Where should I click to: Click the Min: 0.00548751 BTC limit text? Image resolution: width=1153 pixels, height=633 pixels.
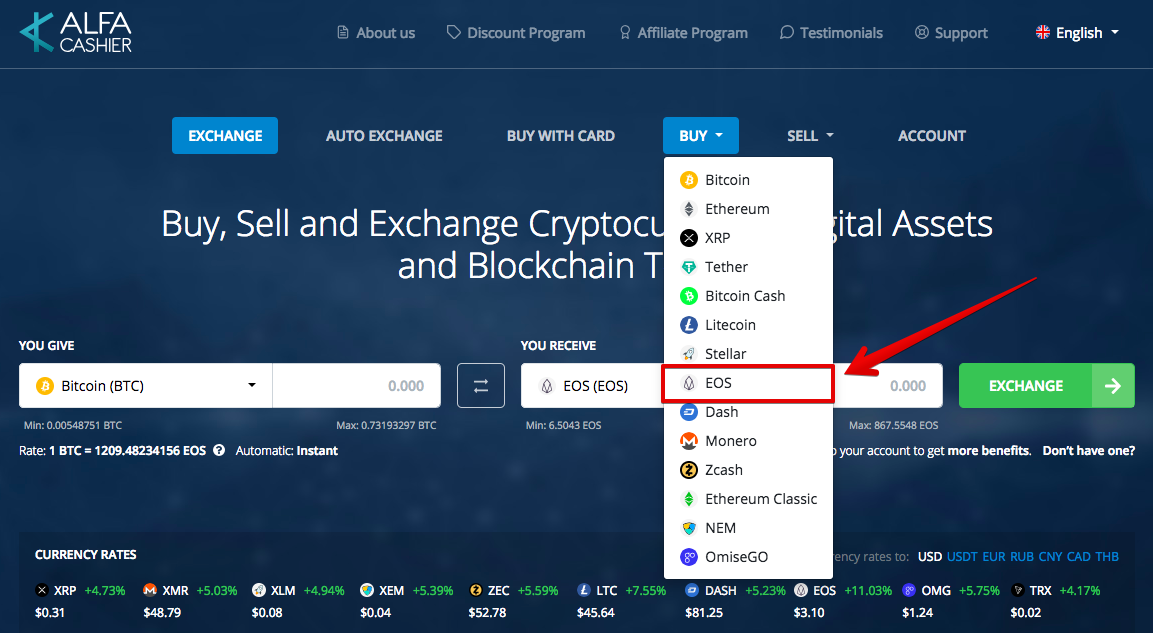click(x=73, y=425)
